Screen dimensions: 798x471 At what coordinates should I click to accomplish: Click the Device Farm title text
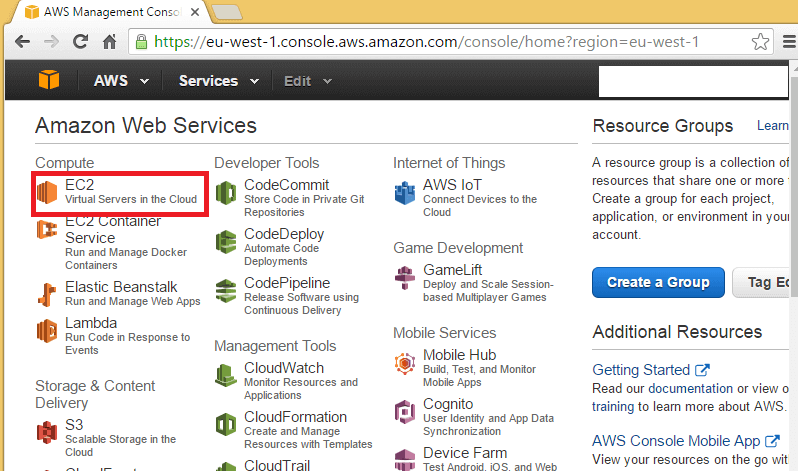pyautogui.click(x=465, y=453)
